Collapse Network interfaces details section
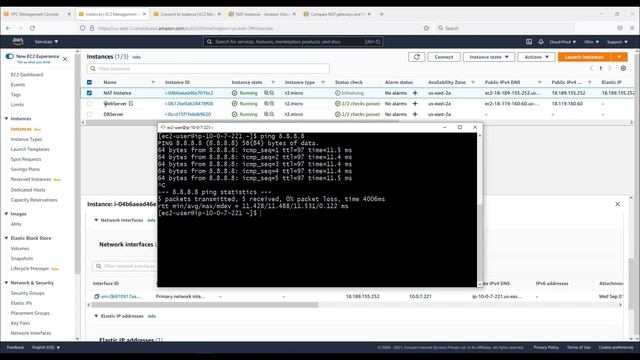640x360 pixels. [96, 220]
